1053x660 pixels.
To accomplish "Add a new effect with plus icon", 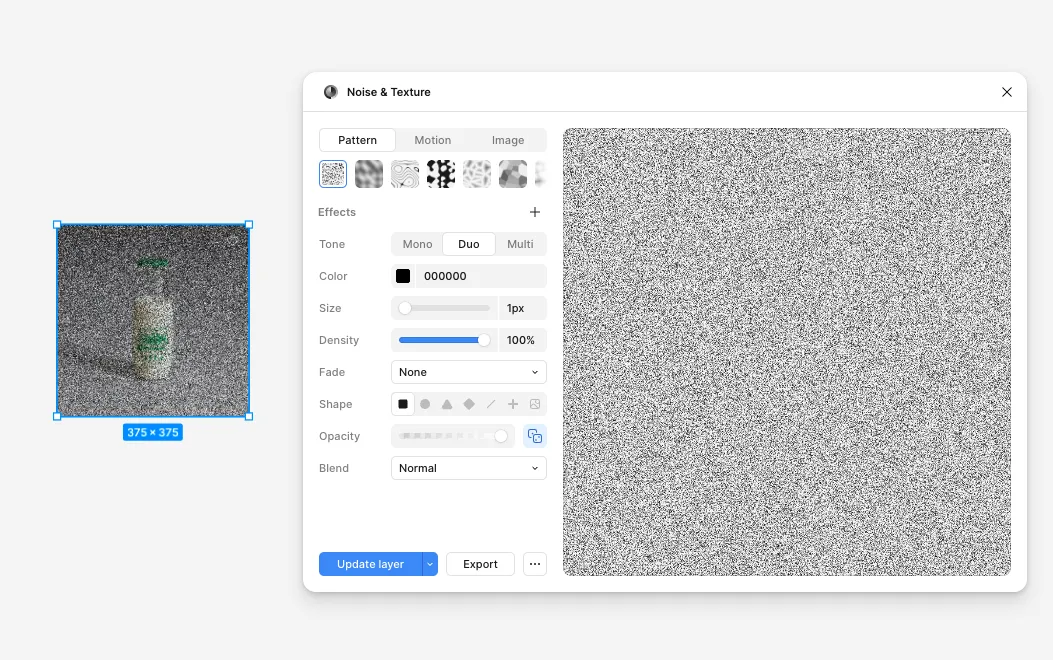I will [535, 212].
